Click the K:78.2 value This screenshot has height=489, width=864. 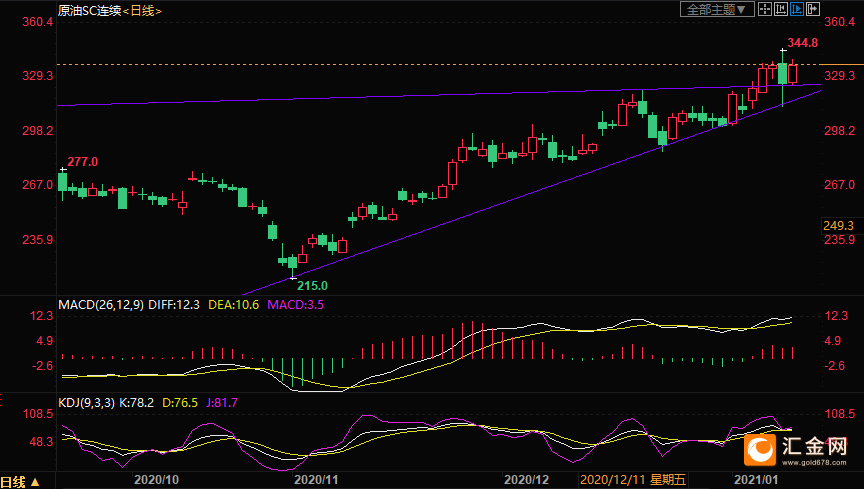tap(136, 402)
